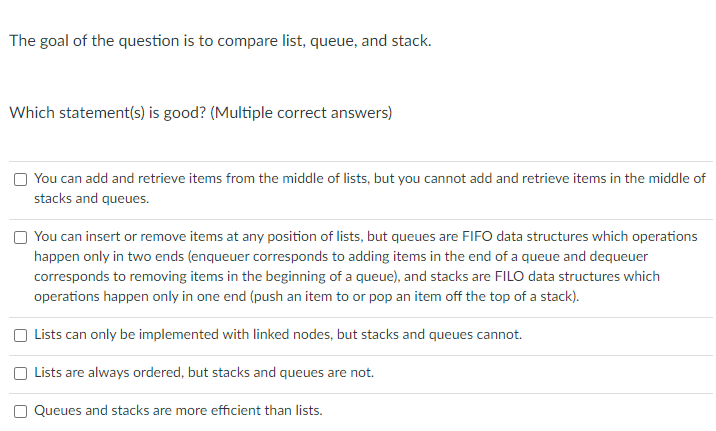The image size is (716, 431).
Task: Tick the checkbox for the FIFO and FILO statement
Action: pyautogui.click(x=20, y=237)
